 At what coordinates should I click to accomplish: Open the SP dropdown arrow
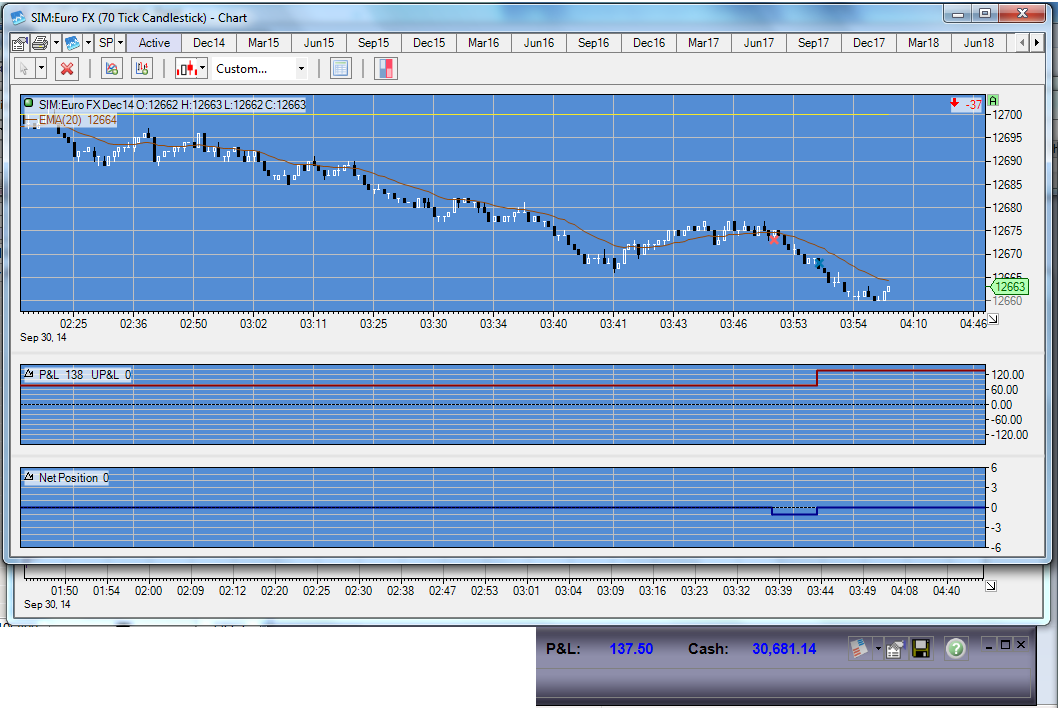click(x=120, y=43)
